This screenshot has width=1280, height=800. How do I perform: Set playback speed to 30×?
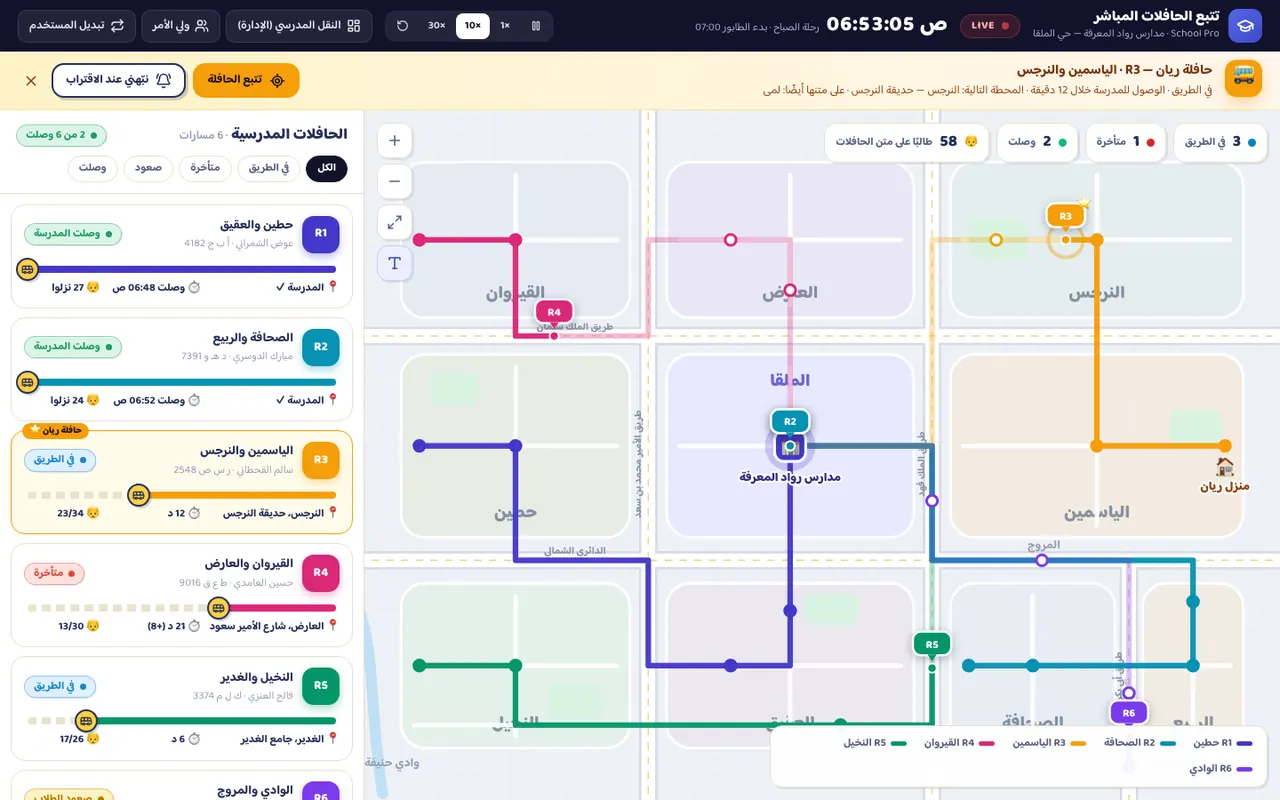437,26
